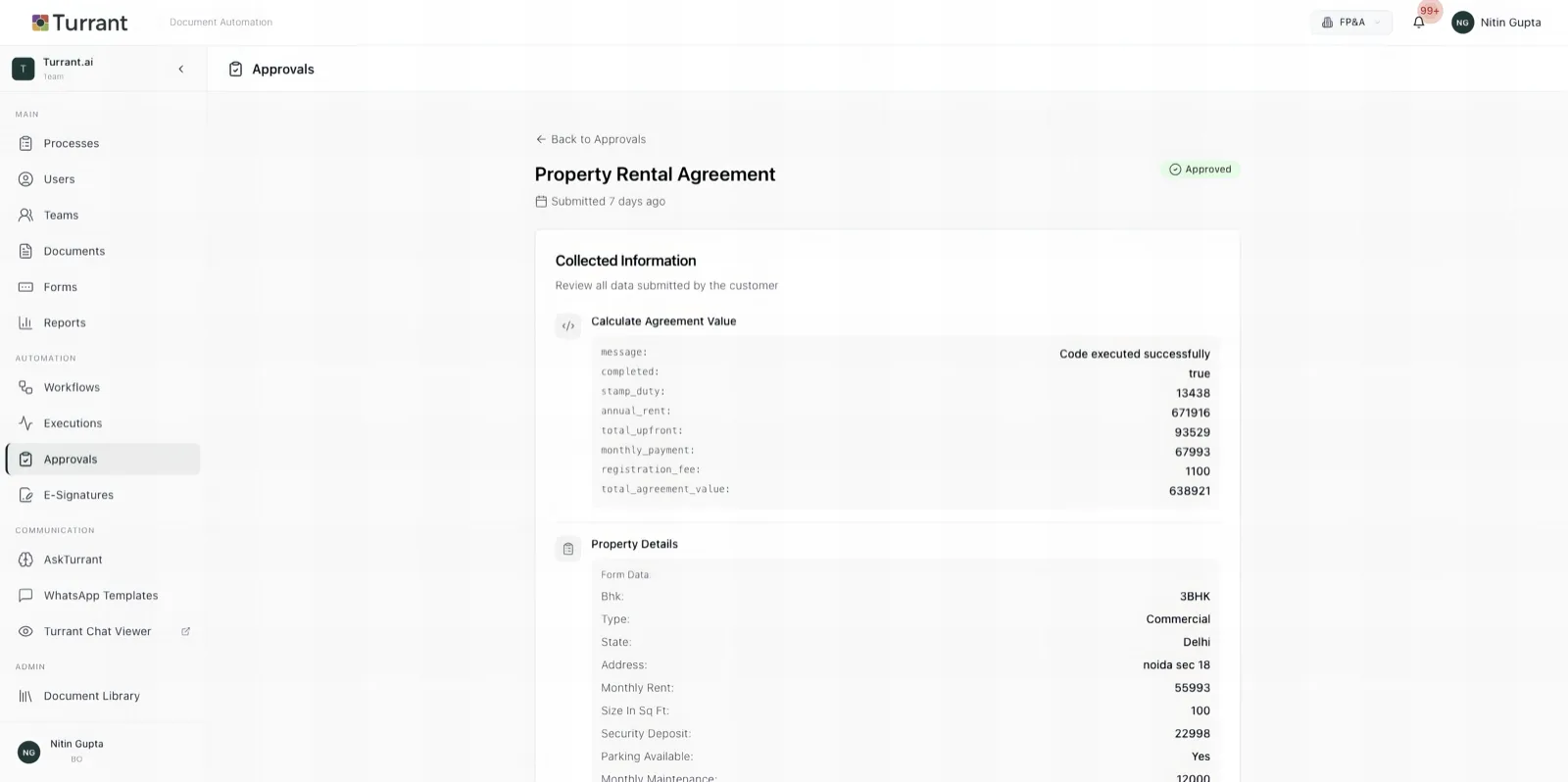The width and height of the screenshot is (1568, 782).
Task: Go to Workflows page
Action: 103,387
